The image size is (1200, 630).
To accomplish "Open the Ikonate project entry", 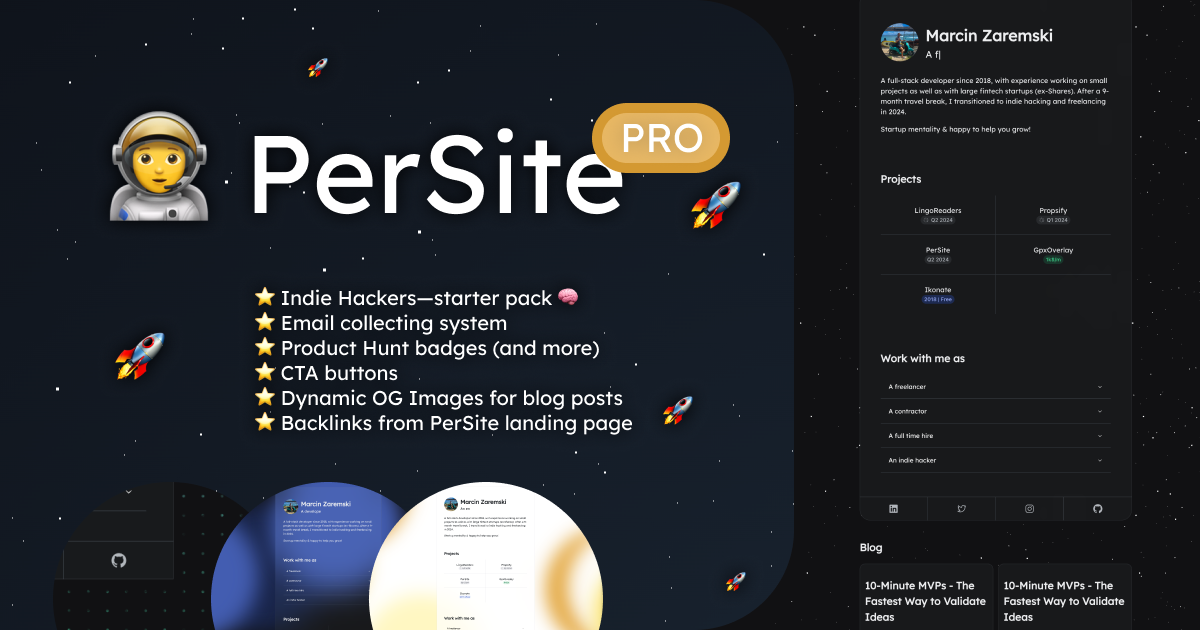I will pos(938,294).
